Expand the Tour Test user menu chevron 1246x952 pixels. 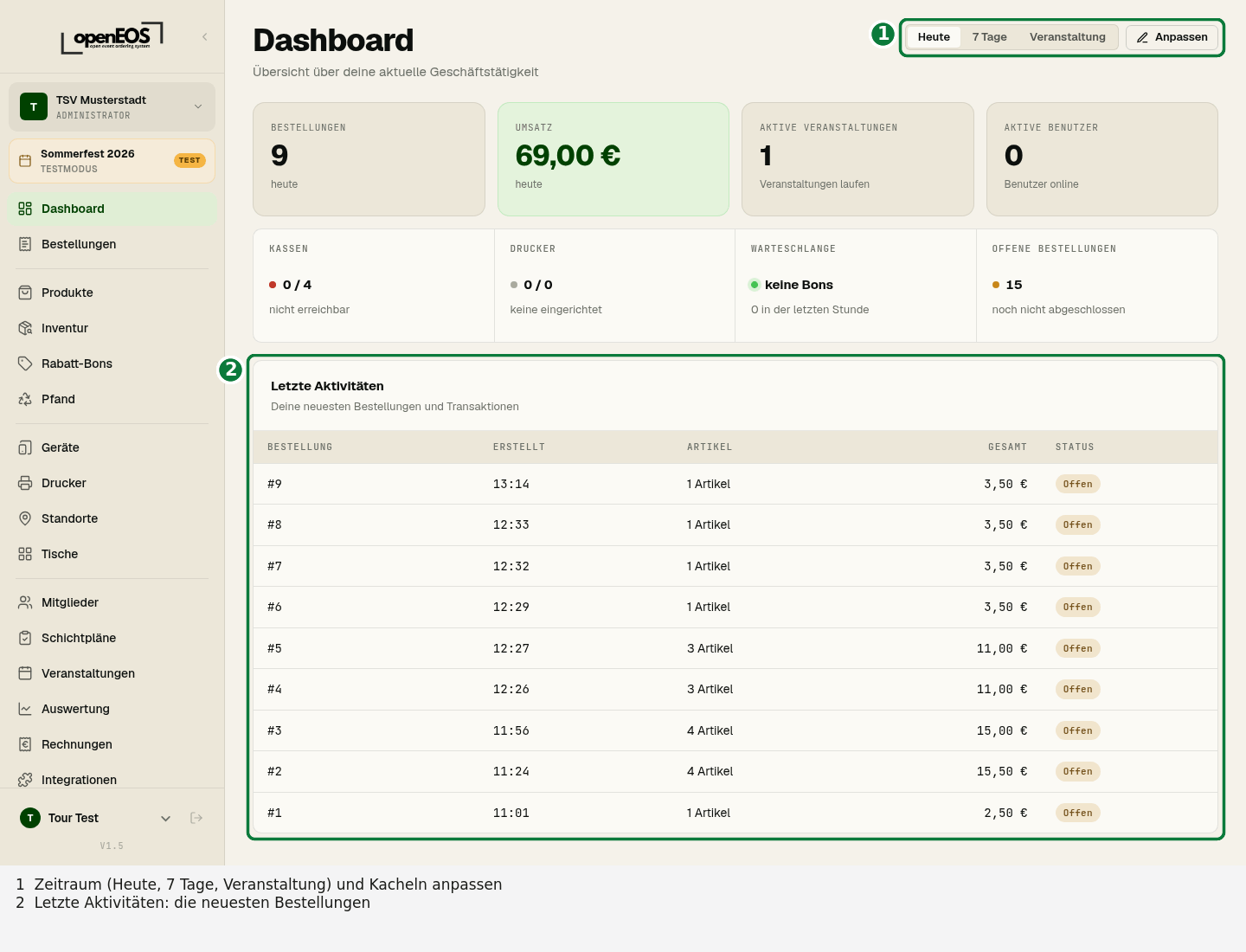point(166,818)
